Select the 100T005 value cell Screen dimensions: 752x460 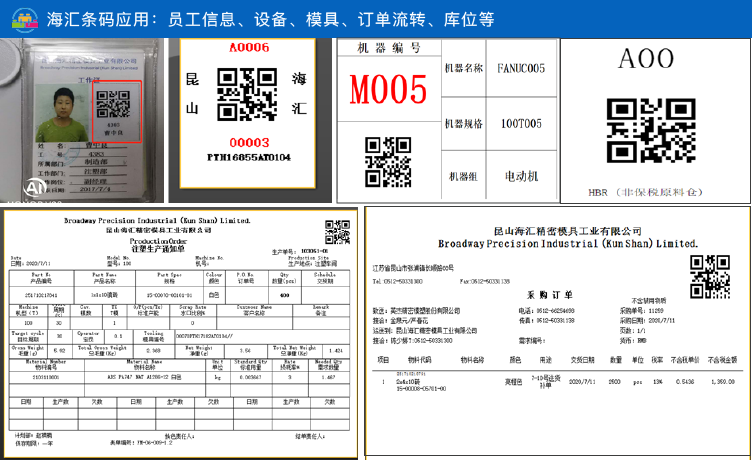click(x=521, y=124)
